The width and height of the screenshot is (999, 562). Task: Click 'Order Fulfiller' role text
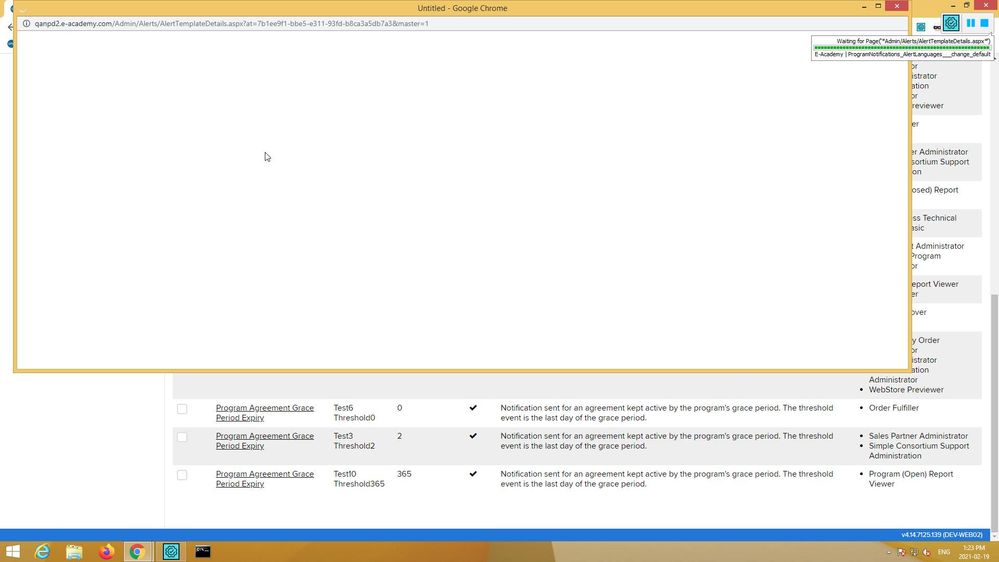(894, 408)
